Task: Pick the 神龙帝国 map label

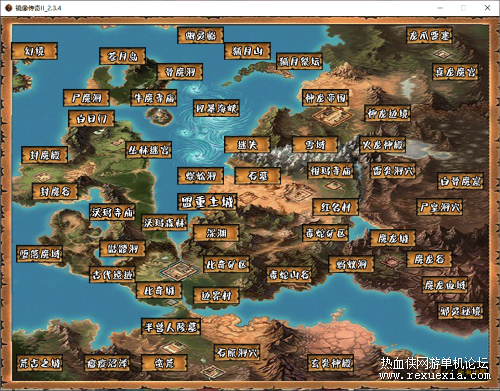Action: [325, 98]
